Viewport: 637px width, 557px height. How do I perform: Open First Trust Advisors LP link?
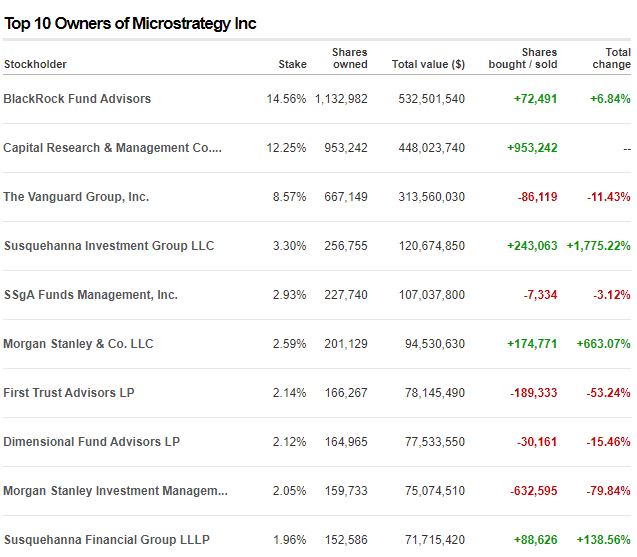coord(69,393)
